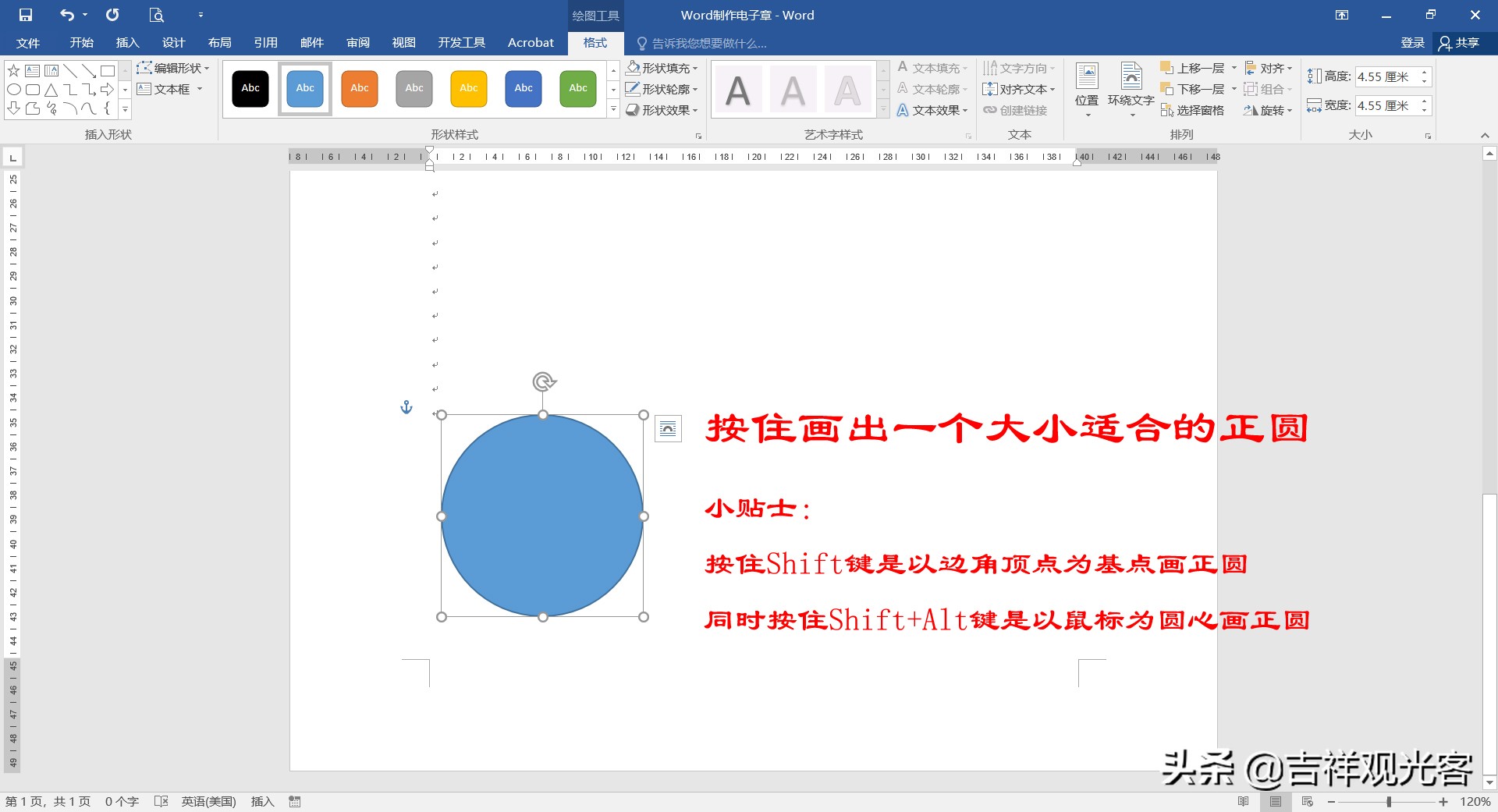Select the oval shape

[x=13, y=90]
